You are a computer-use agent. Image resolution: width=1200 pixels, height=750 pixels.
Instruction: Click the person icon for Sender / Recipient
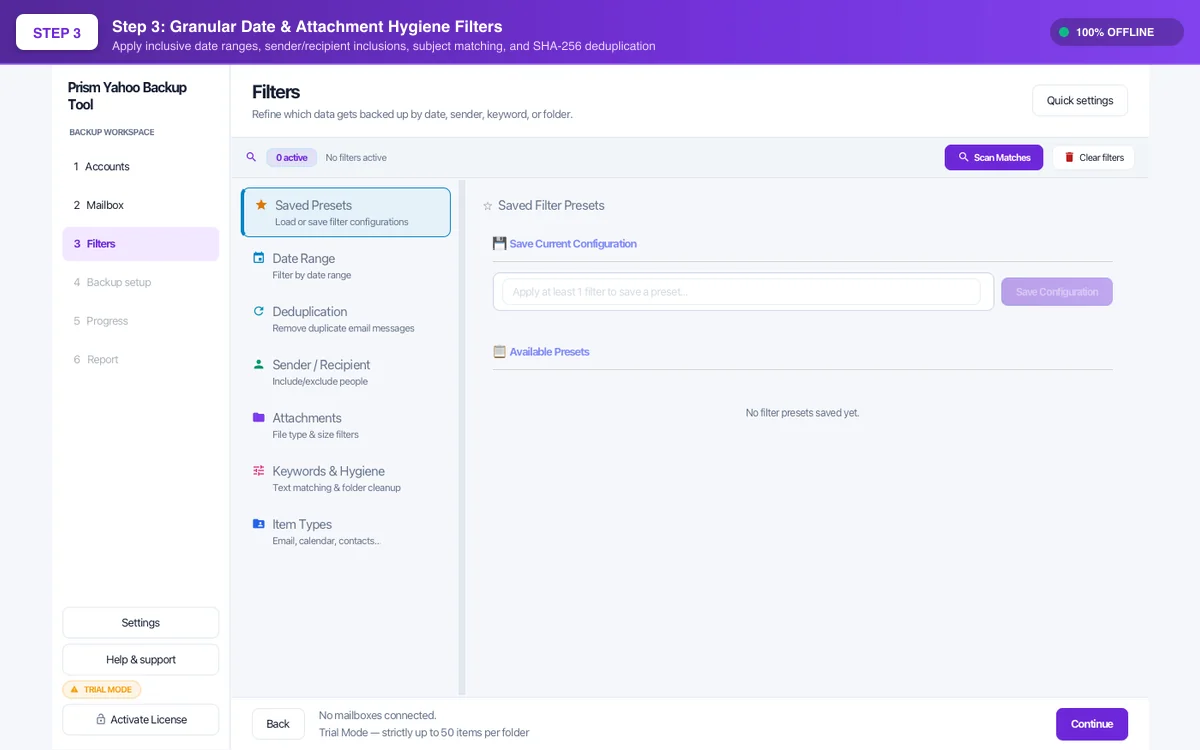[259, 364]
